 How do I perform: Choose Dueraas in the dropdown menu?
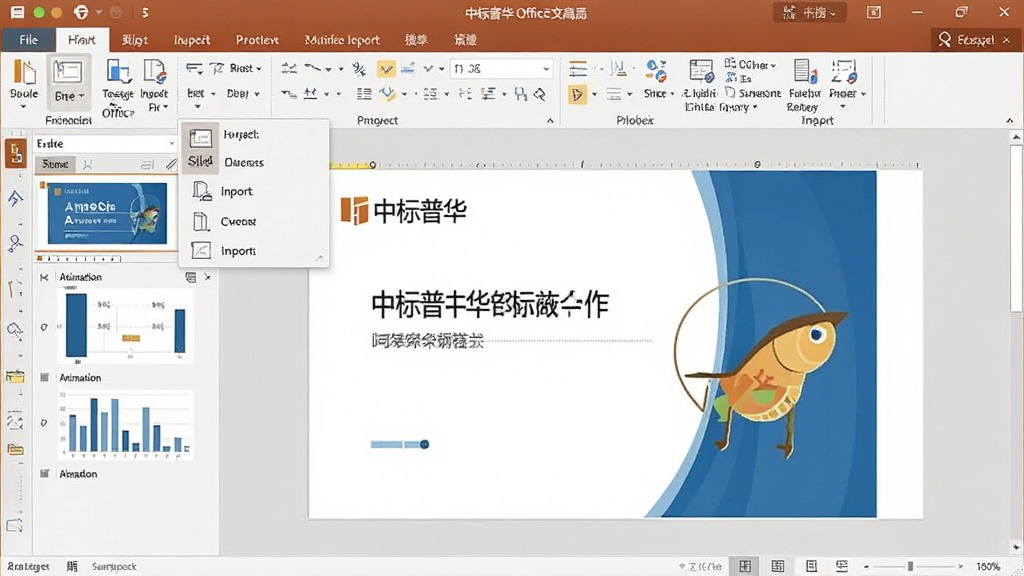244,163
